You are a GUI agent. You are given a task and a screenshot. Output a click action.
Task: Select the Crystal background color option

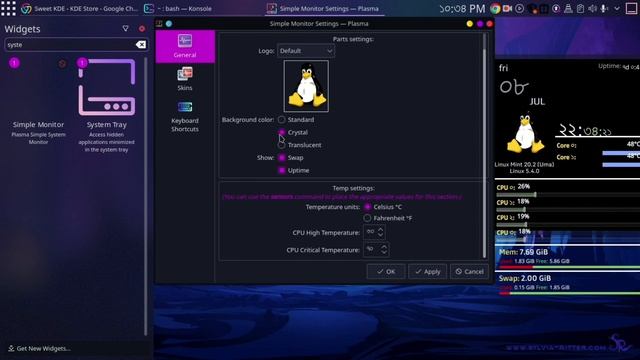point(282,132)
